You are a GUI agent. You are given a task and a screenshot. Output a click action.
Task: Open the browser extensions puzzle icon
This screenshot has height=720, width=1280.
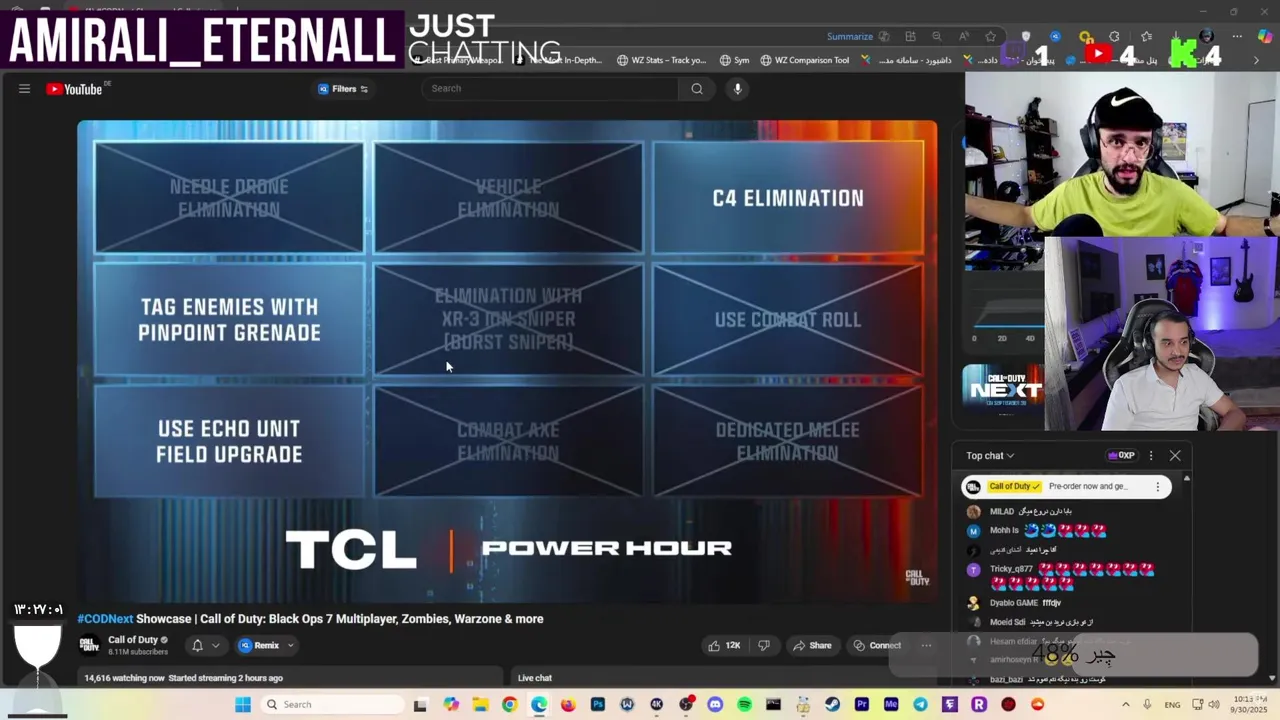[1114, 36]
